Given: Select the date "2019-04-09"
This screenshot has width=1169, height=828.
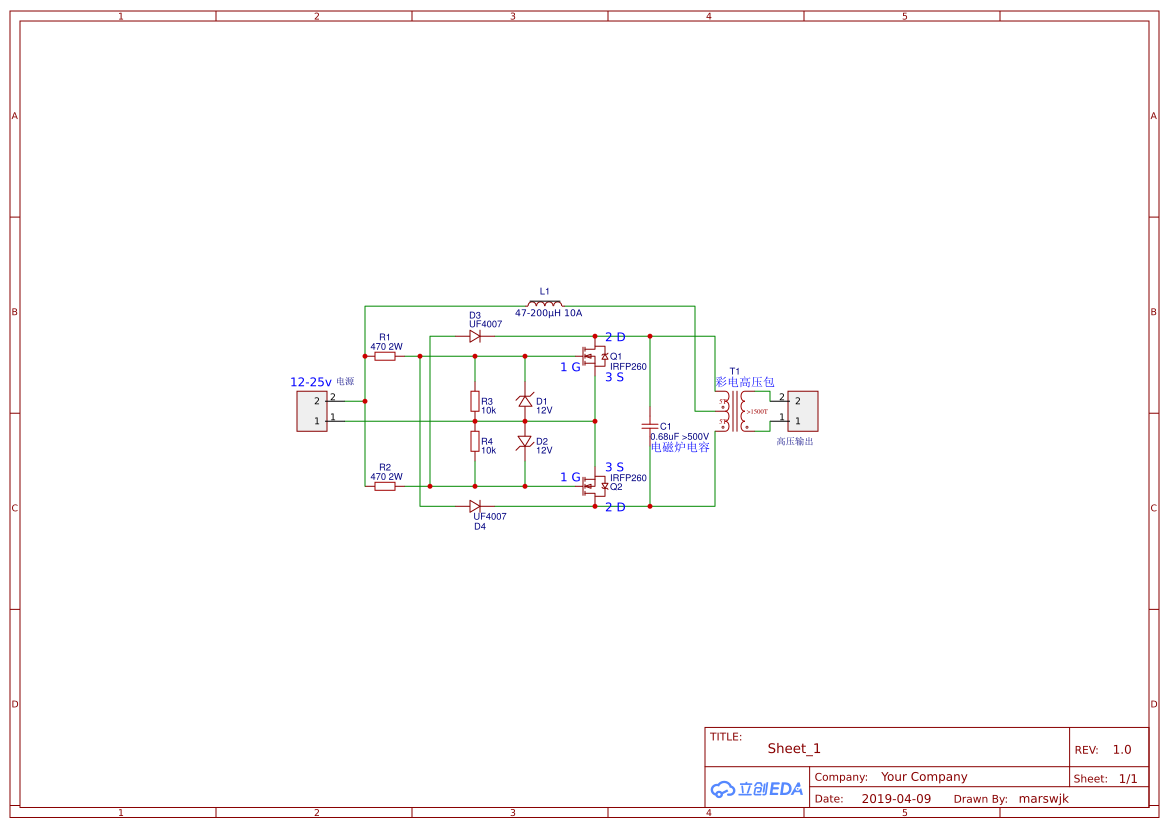Looking at the screenshot, I should [896, 799].
